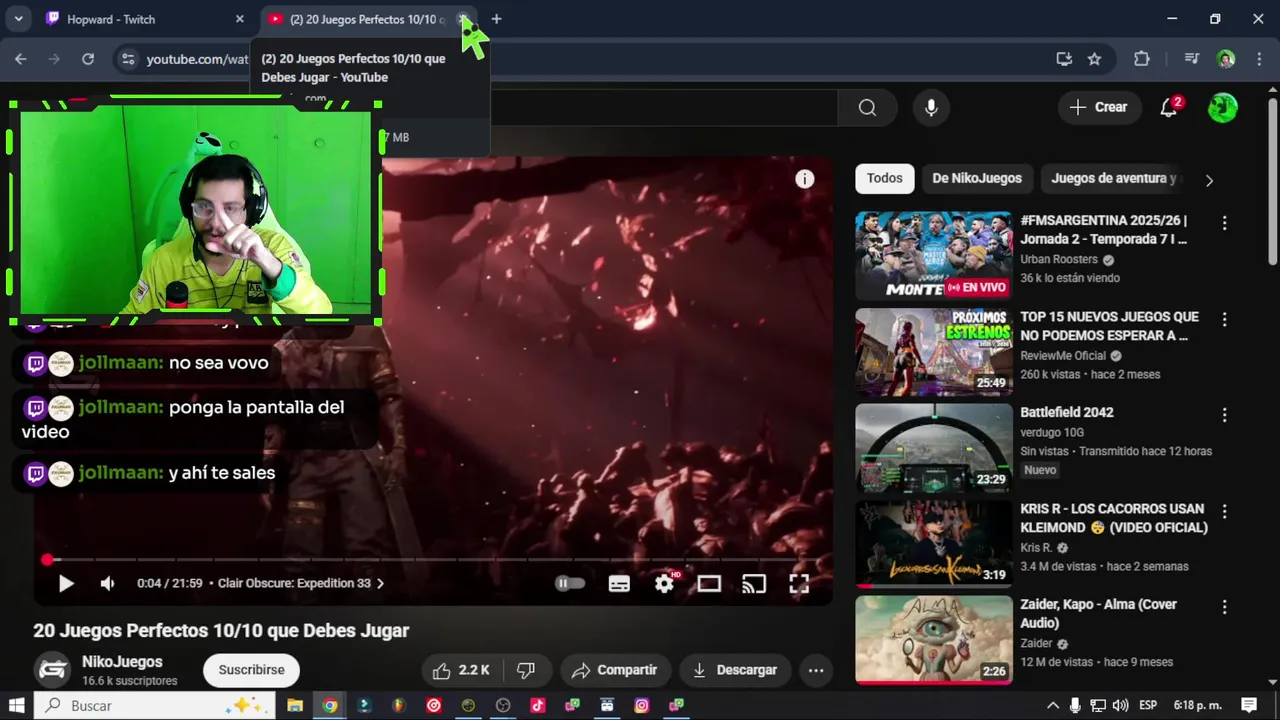The height and width of the screenshot is (720, 1280).
Task: Install app icon in address bar
Action: point(1064,59)
